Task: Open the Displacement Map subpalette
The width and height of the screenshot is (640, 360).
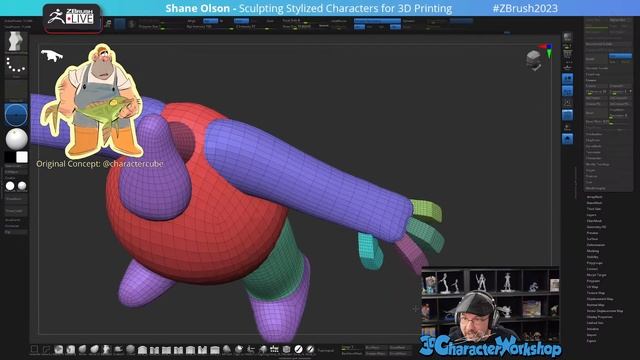Action: (600, 299)
